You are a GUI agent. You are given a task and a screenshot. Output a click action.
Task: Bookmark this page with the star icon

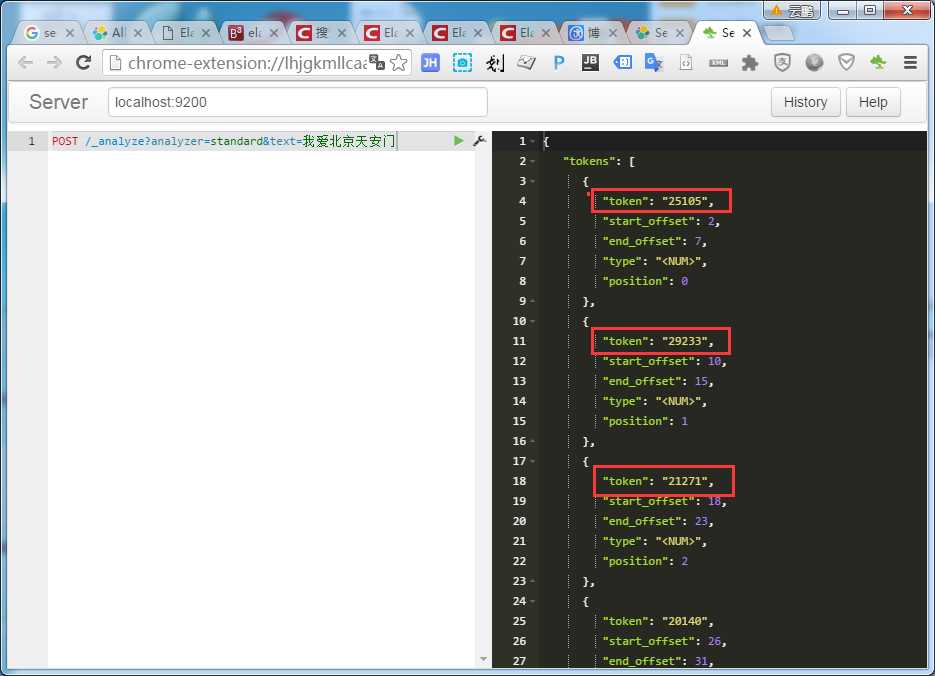398,63
